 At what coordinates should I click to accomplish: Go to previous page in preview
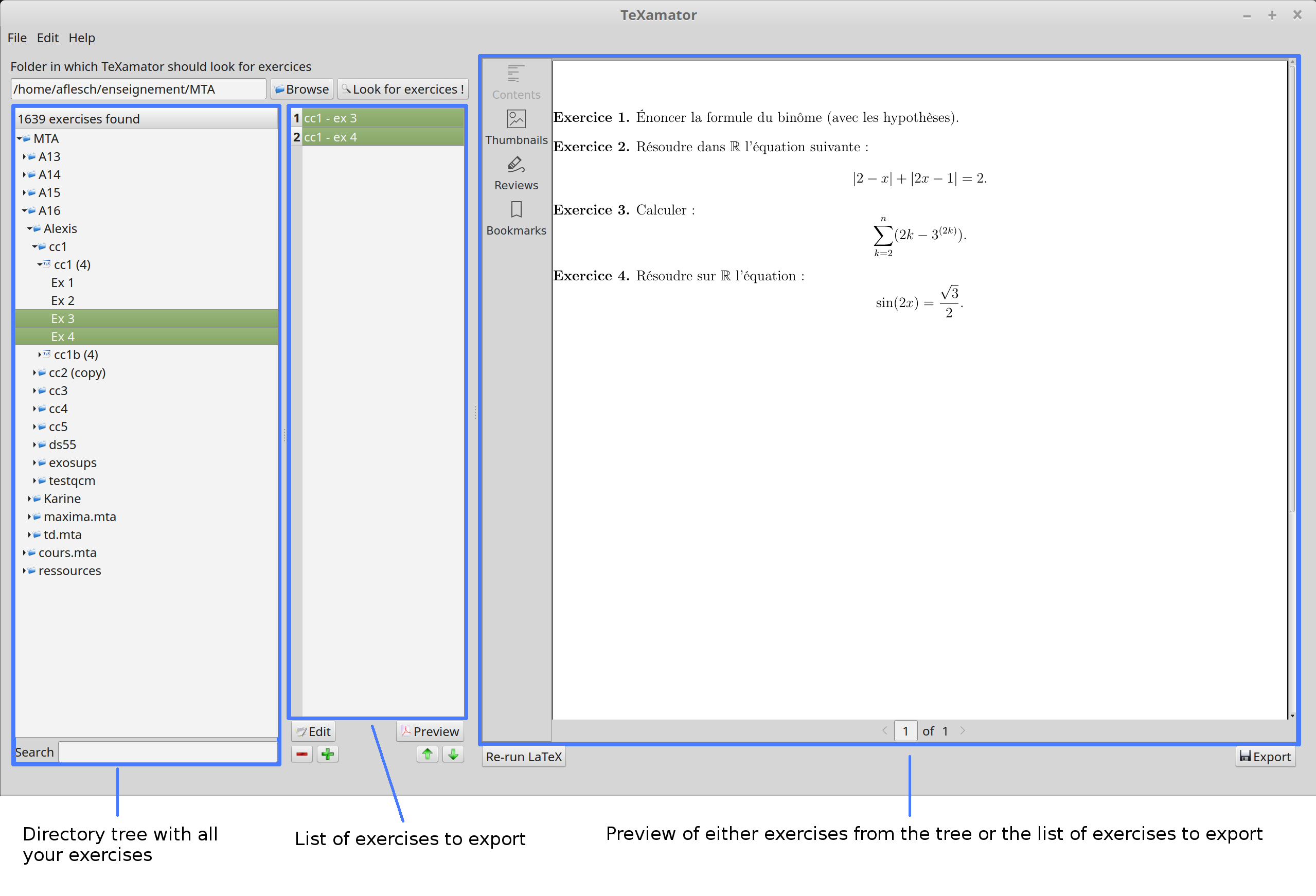[884, 731]
